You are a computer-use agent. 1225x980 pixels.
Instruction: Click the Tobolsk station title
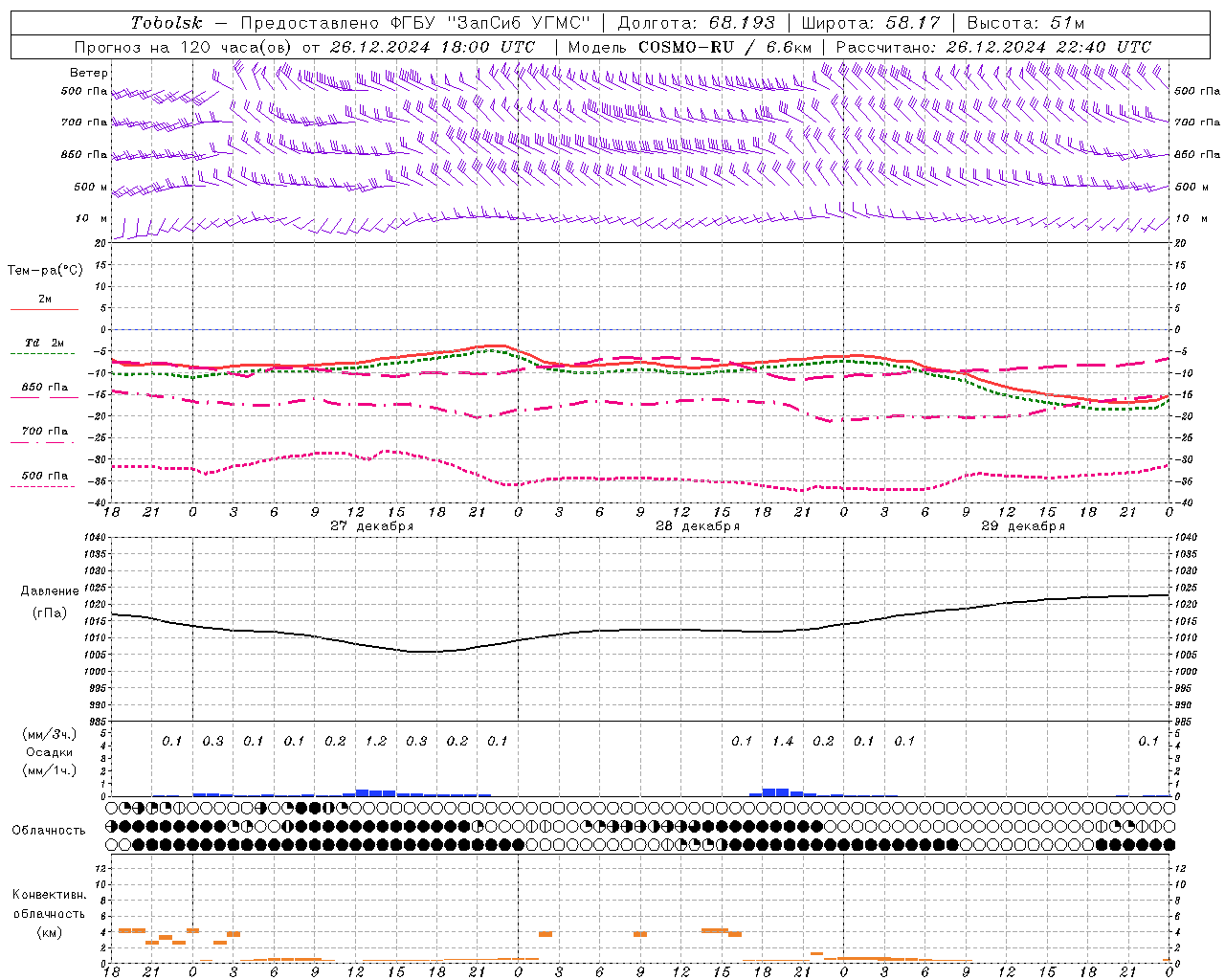(x=167, y=23)
